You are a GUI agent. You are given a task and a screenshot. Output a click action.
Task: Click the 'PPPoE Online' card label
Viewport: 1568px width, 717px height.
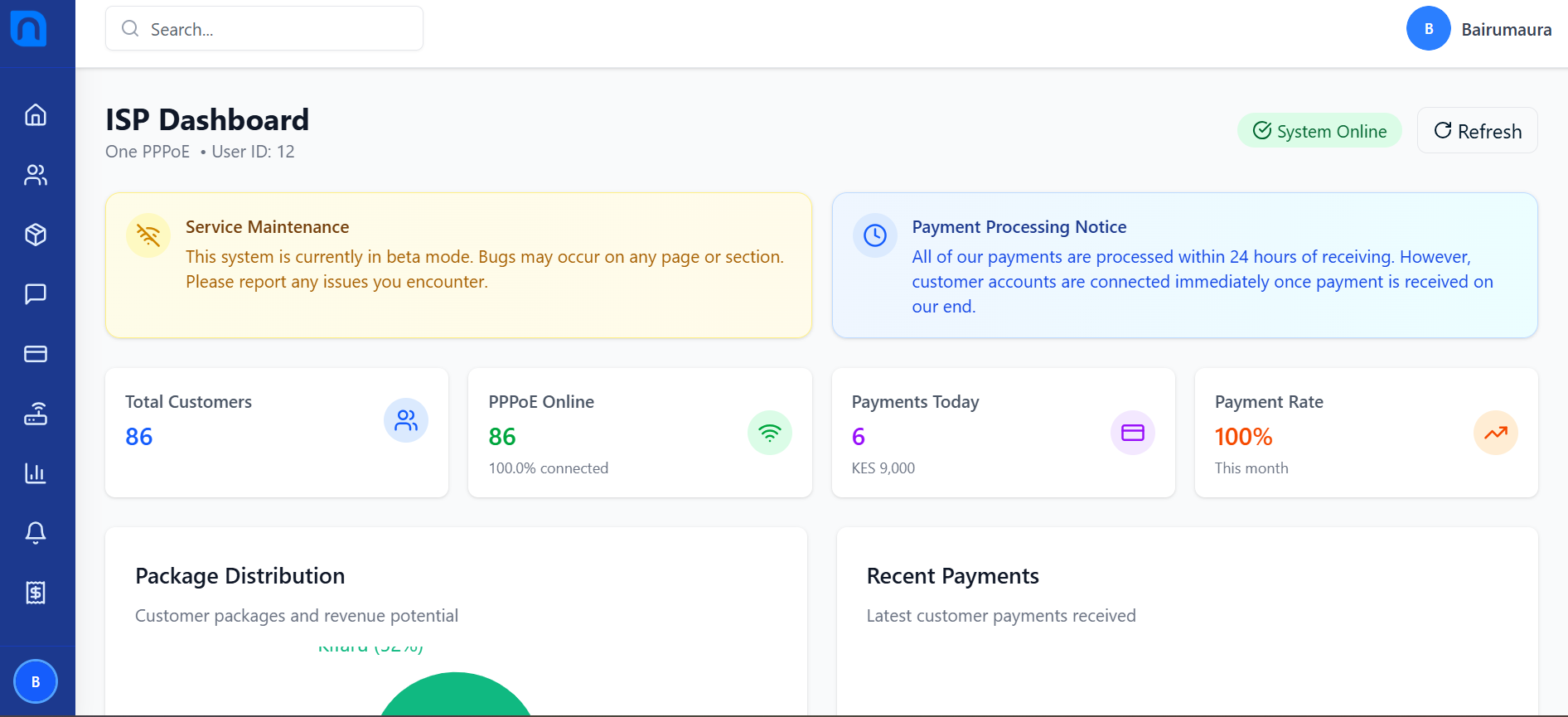point(541,402)
